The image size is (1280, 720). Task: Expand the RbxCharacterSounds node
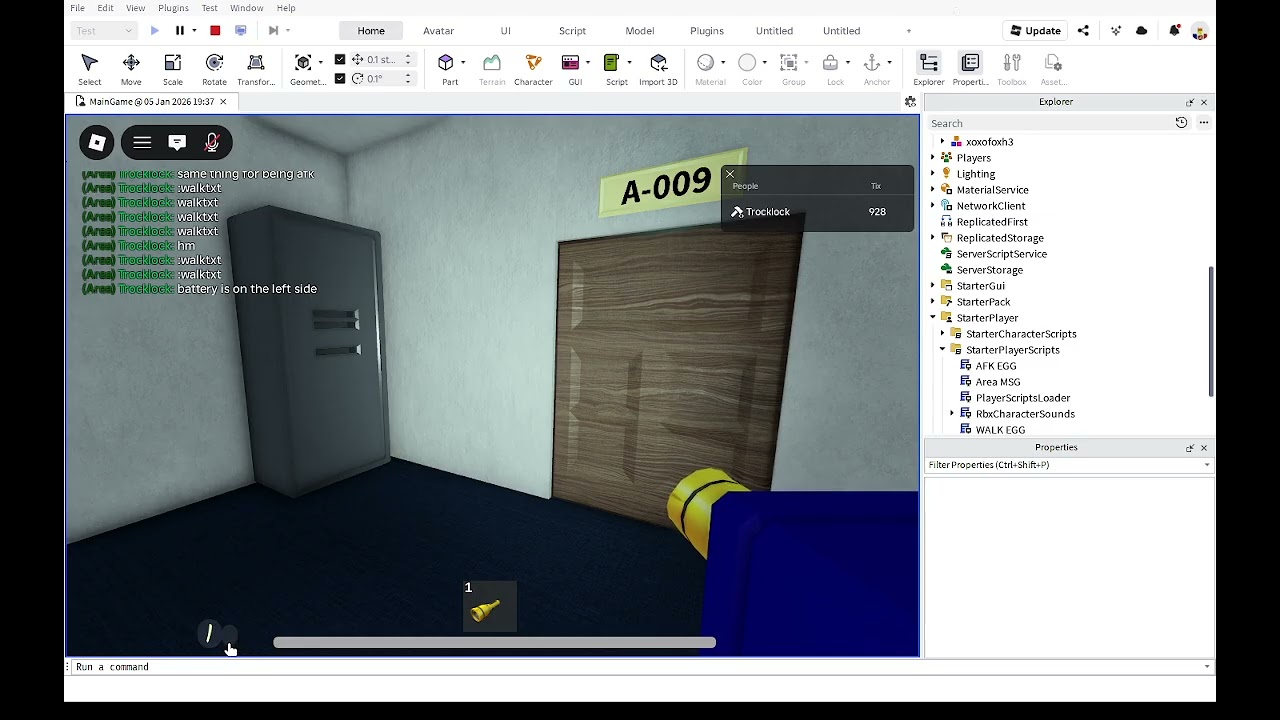[x=952, y=414]
